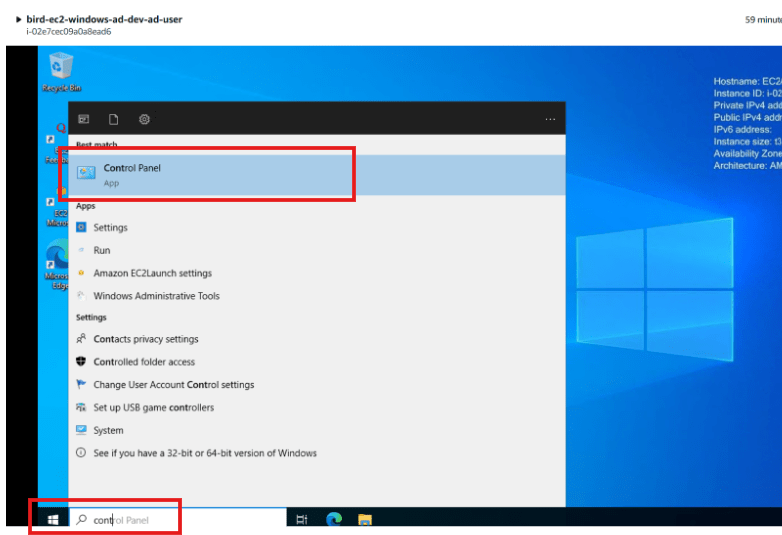The image size is (782, 535).
Task: Open Settings app from Apps results
Action: (317, 227)
